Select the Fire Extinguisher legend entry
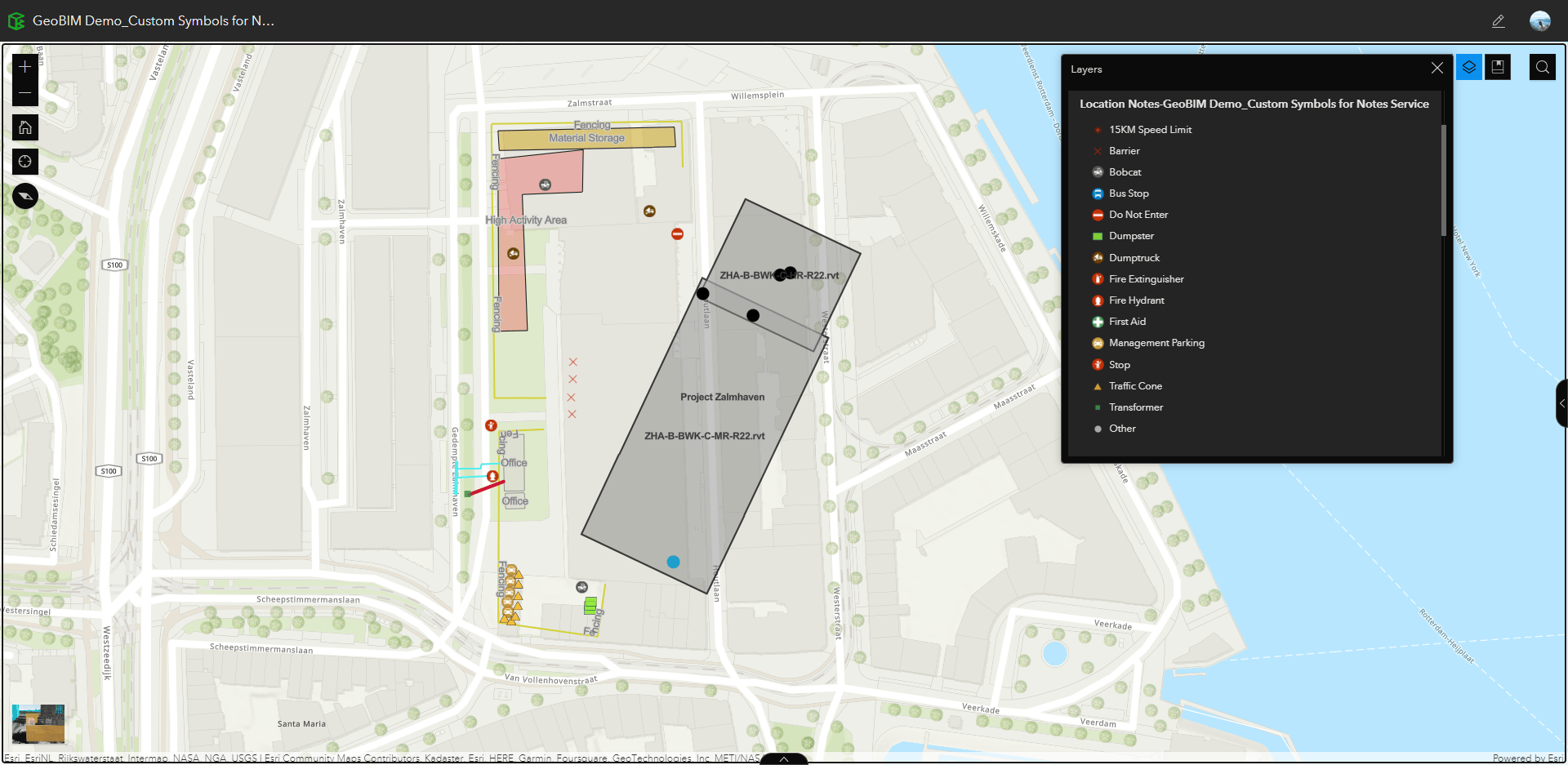This screenshot has height=765, width=1568. pos(1146,278)
